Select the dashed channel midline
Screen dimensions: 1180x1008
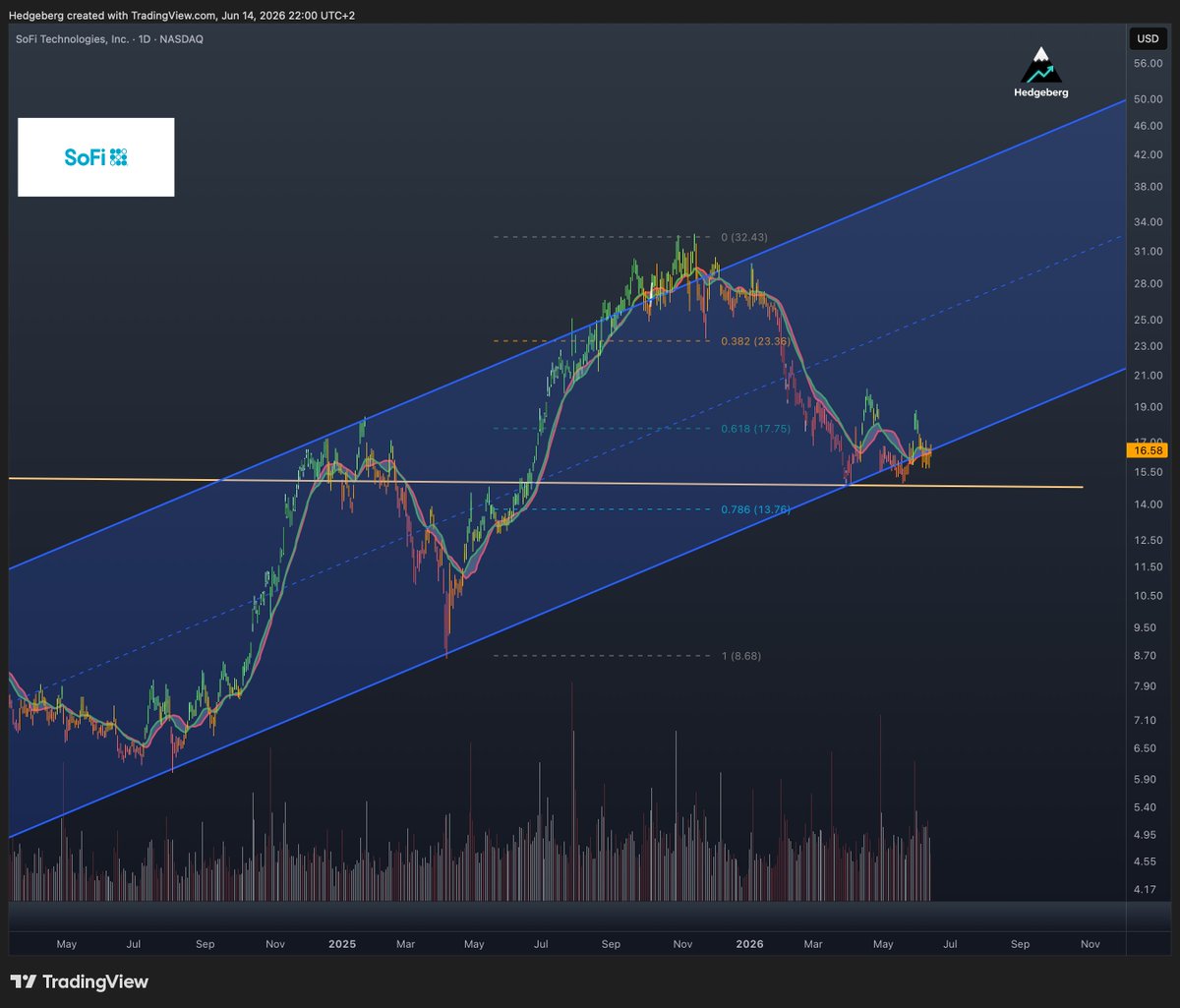(x=565, y=466)
